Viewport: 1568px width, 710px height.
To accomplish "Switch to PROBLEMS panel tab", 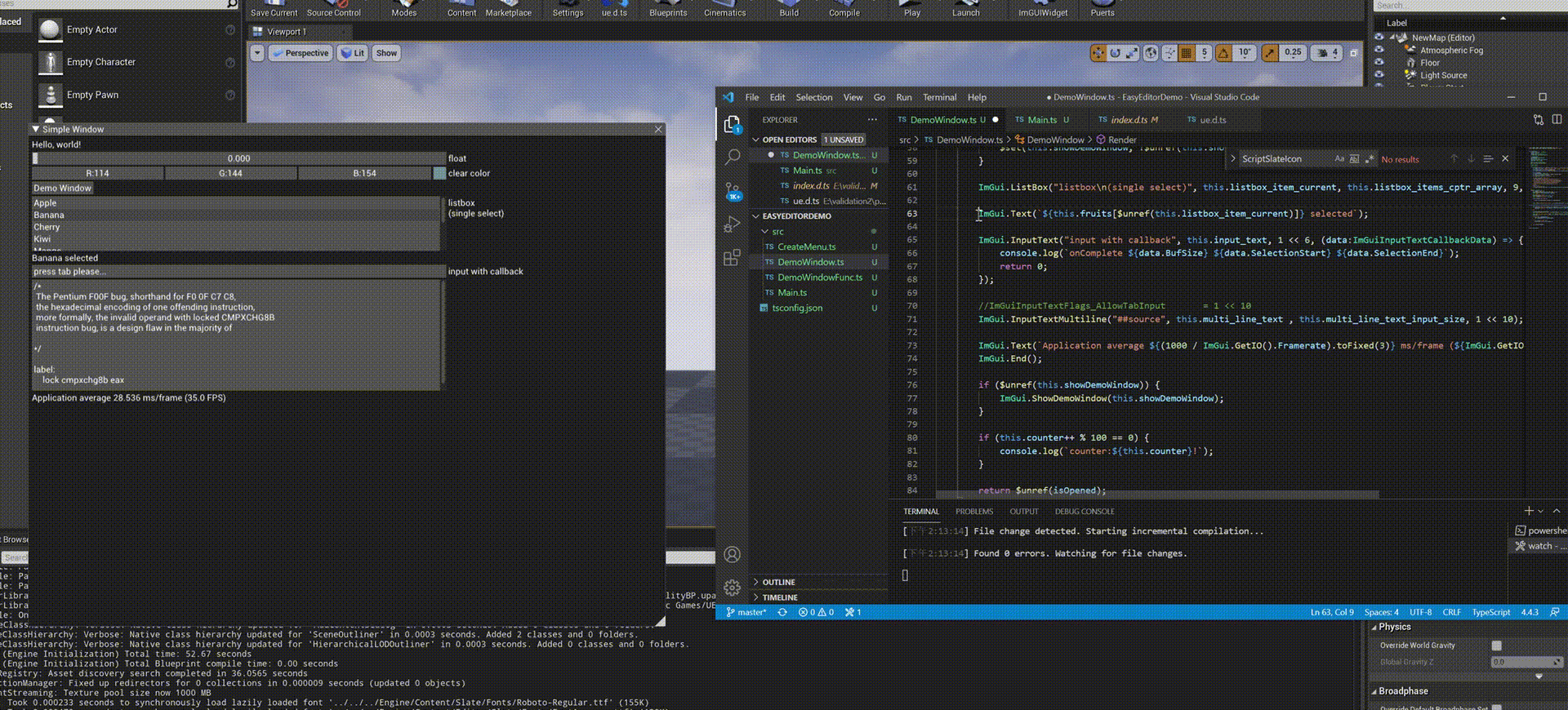I will [974, 512].
